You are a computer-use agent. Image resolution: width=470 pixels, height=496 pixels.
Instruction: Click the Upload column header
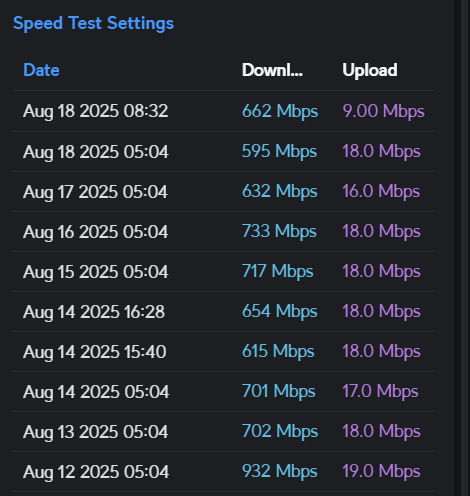click(370, 70)
